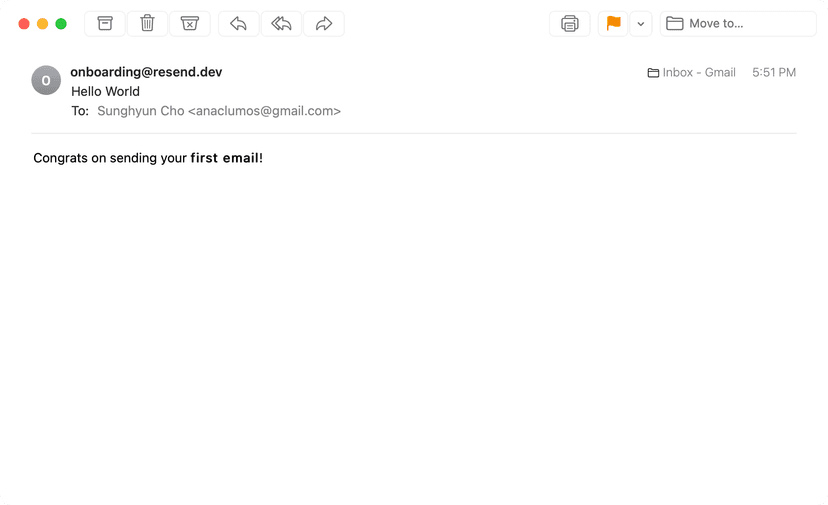Minimize the message window

[x=42, y=23]
